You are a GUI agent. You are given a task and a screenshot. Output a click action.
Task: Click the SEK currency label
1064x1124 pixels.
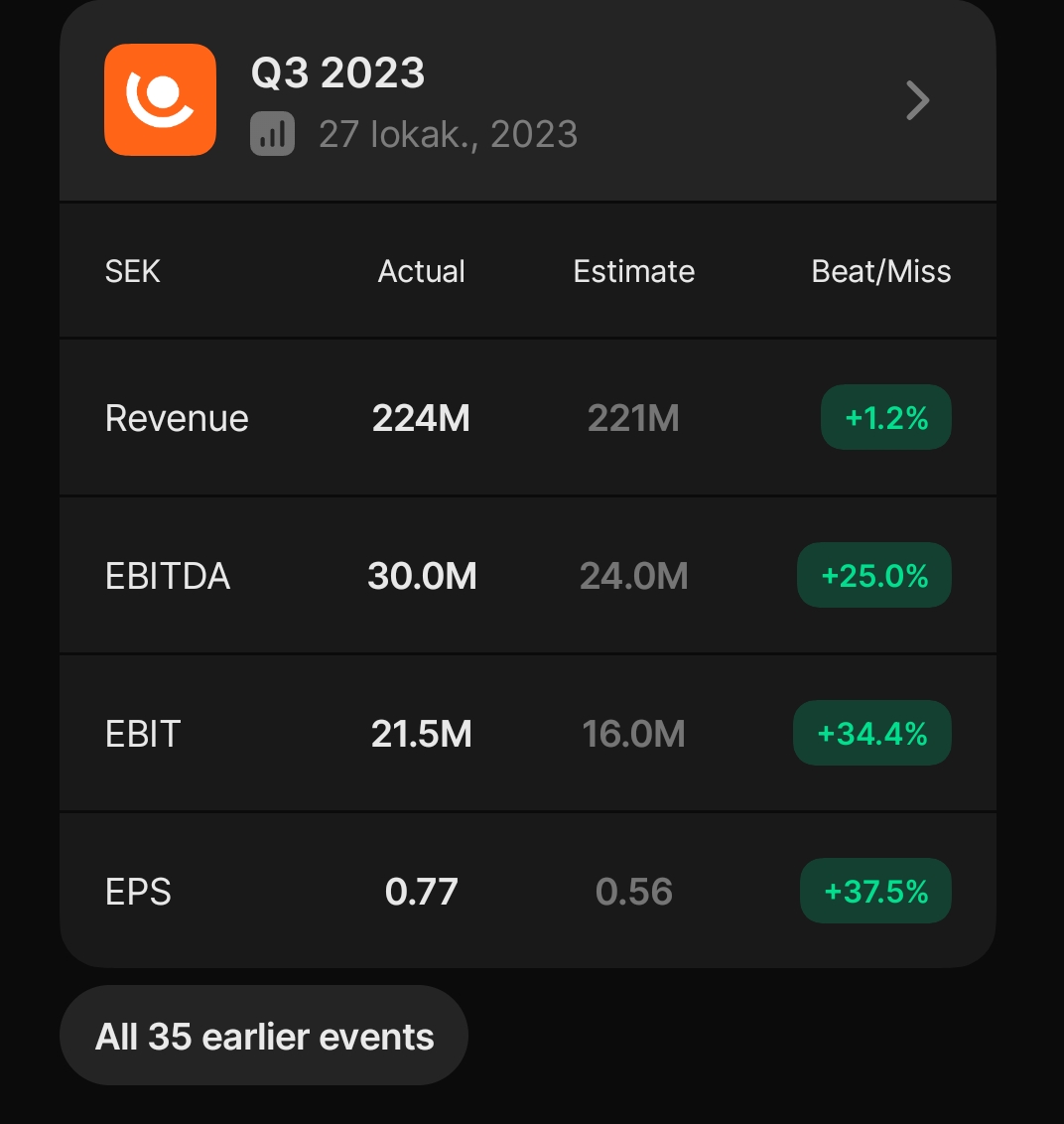(x=132, y=271)
